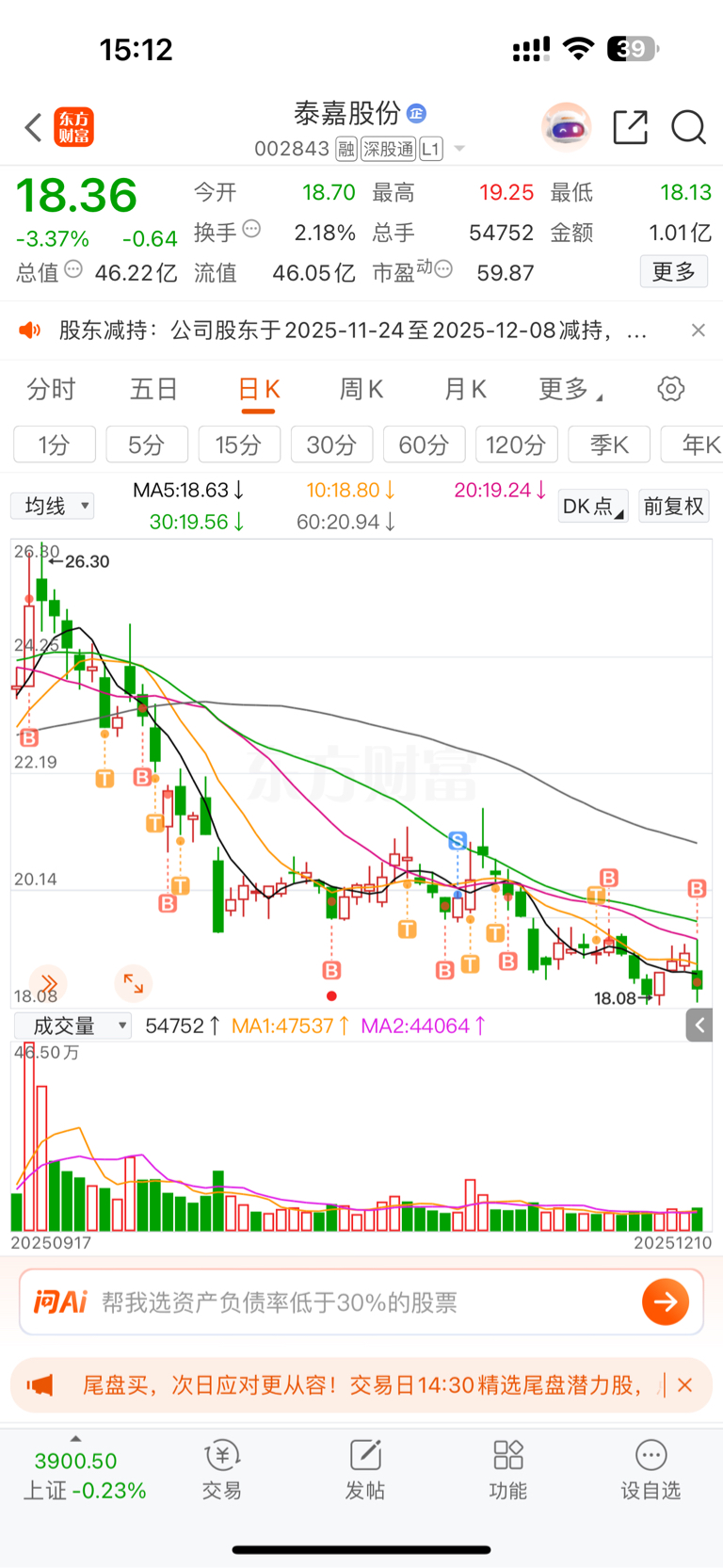Toggle the 前复权 adjustment button
The height and width of the screenshot is (1568, 723).
[x=674, y=506]
